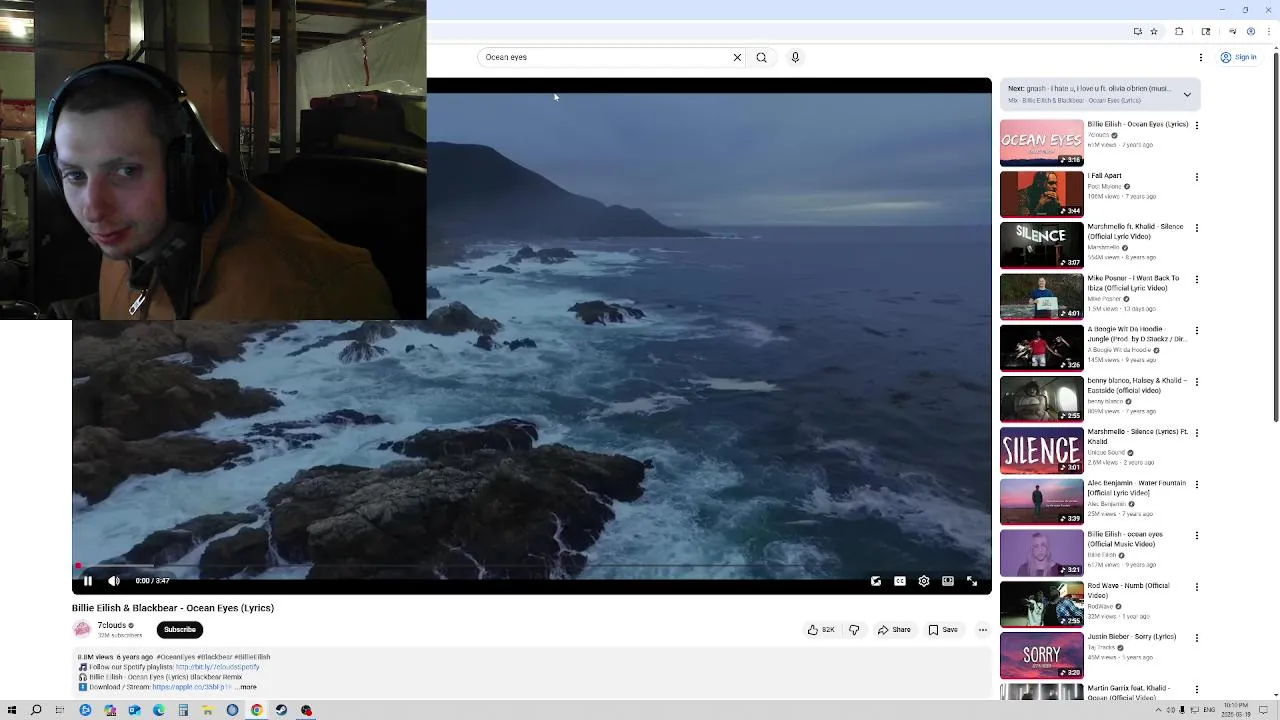Open Chrome extensions puzzle icon
This screenshot has height=720, width=1280.
pyautogui.click(x=1179, y=32)
